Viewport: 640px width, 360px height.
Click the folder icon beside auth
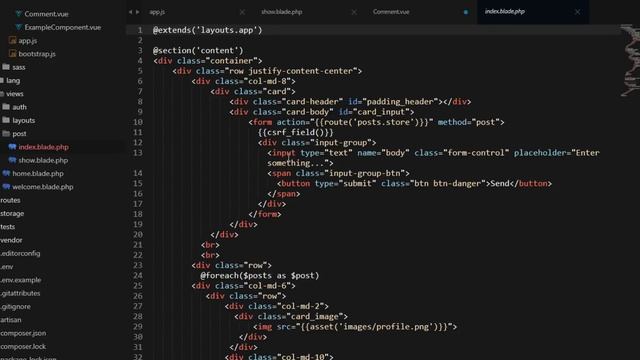[x=6, y=107]
